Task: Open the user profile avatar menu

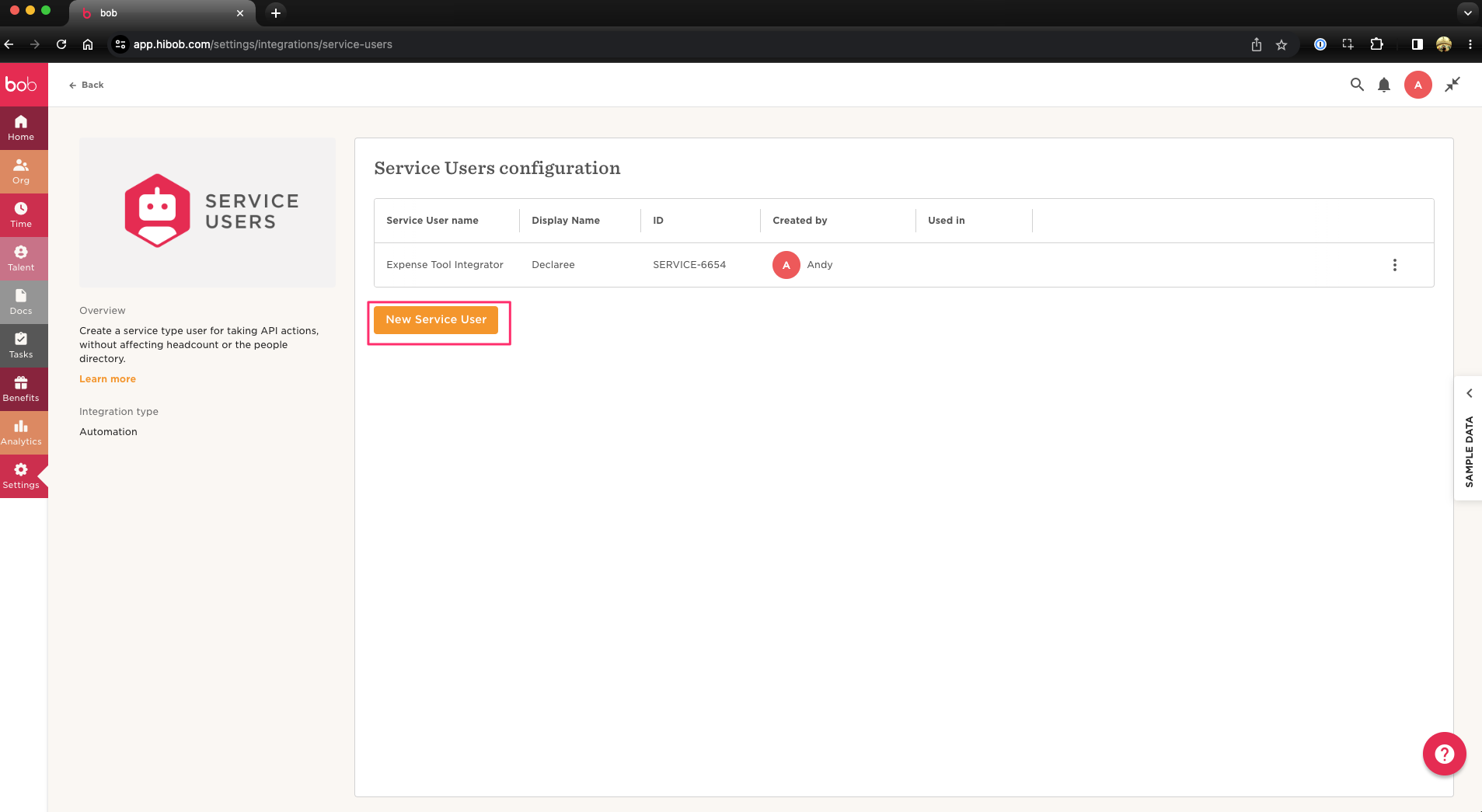Action: (1417, 85)
